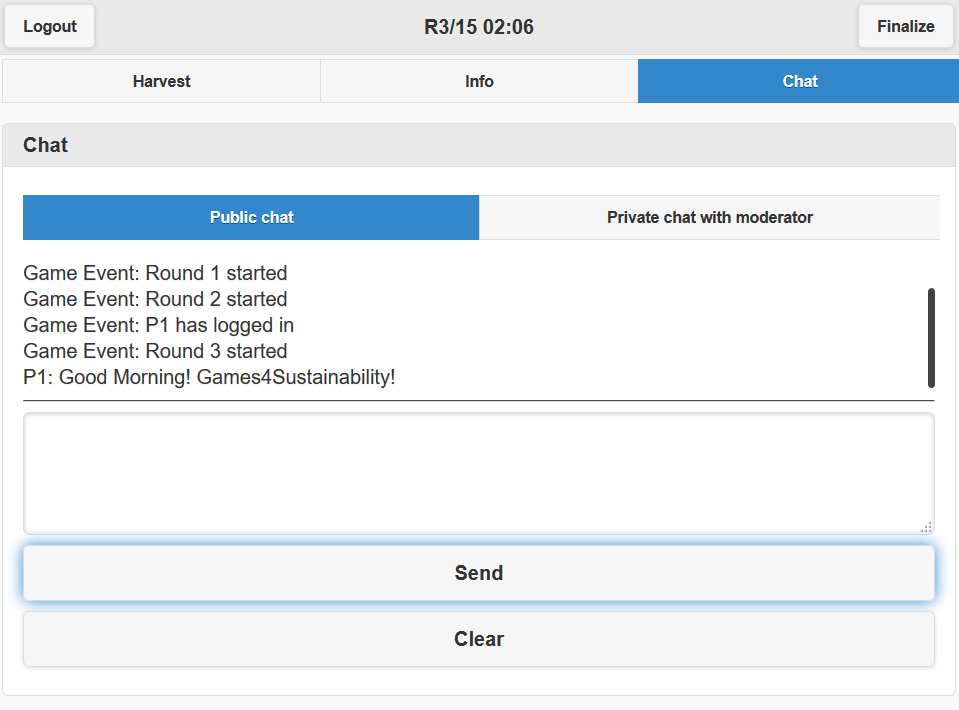The image size is (959, 710).
Task: Click P1's Good Morning message
Action: point(209,377)
